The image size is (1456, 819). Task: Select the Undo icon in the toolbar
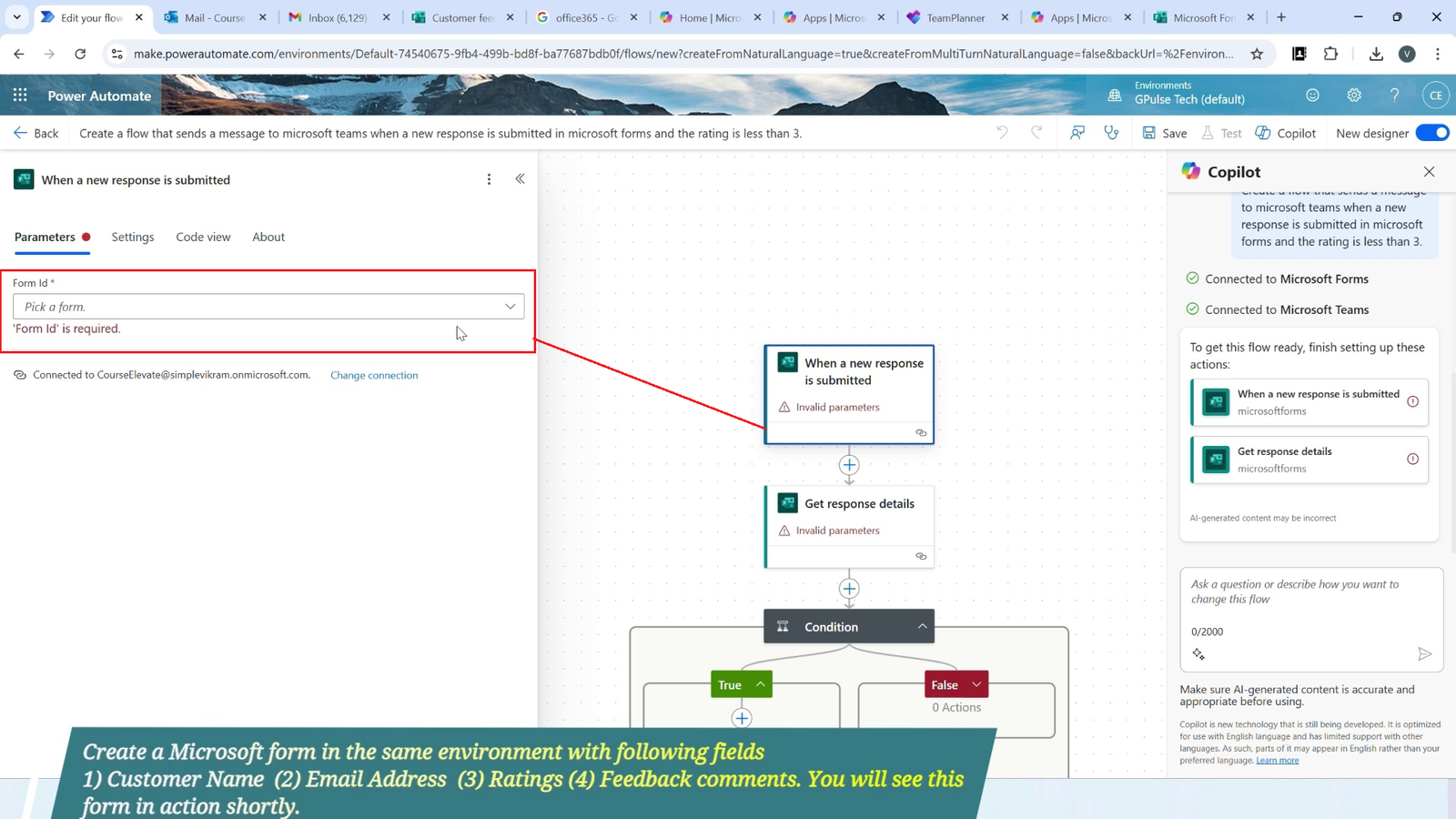click(1002, 133)
